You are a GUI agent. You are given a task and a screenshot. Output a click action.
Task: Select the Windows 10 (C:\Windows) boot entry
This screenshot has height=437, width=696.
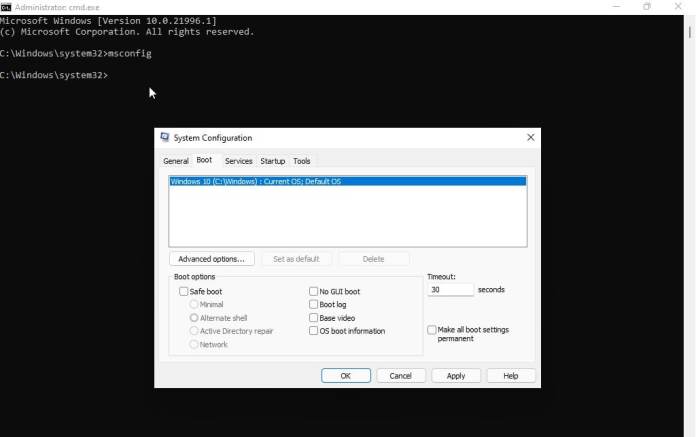(348, 181)
